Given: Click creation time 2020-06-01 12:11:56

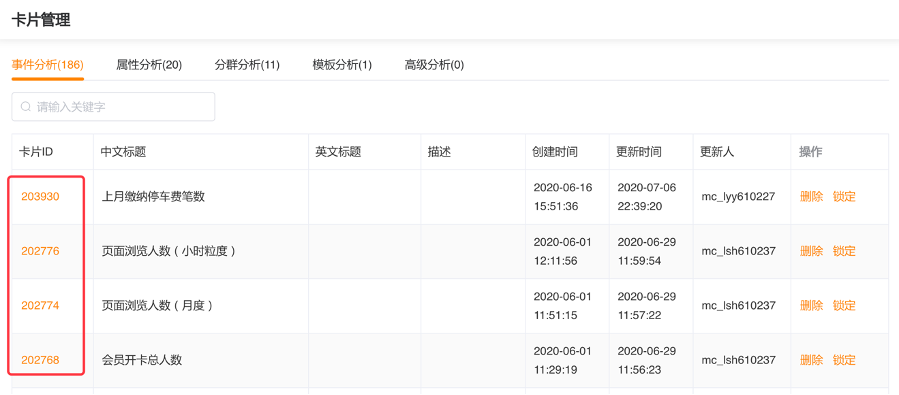Looking at the screenshot, I should coord(563,251).
